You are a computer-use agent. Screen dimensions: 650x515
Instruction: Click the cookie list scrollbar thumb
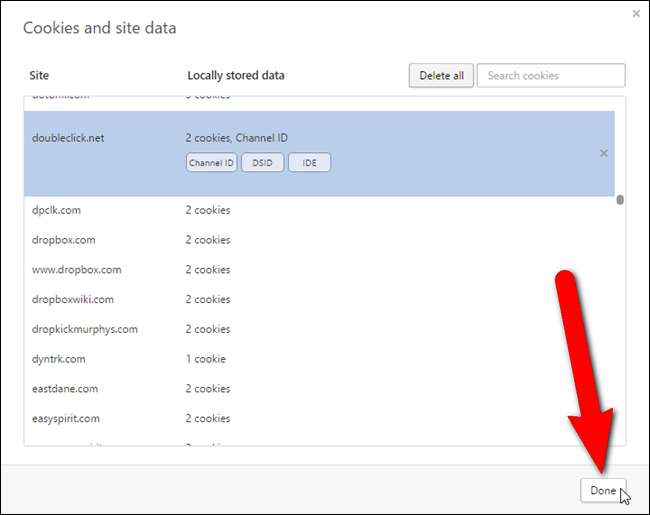click(620, 199)
